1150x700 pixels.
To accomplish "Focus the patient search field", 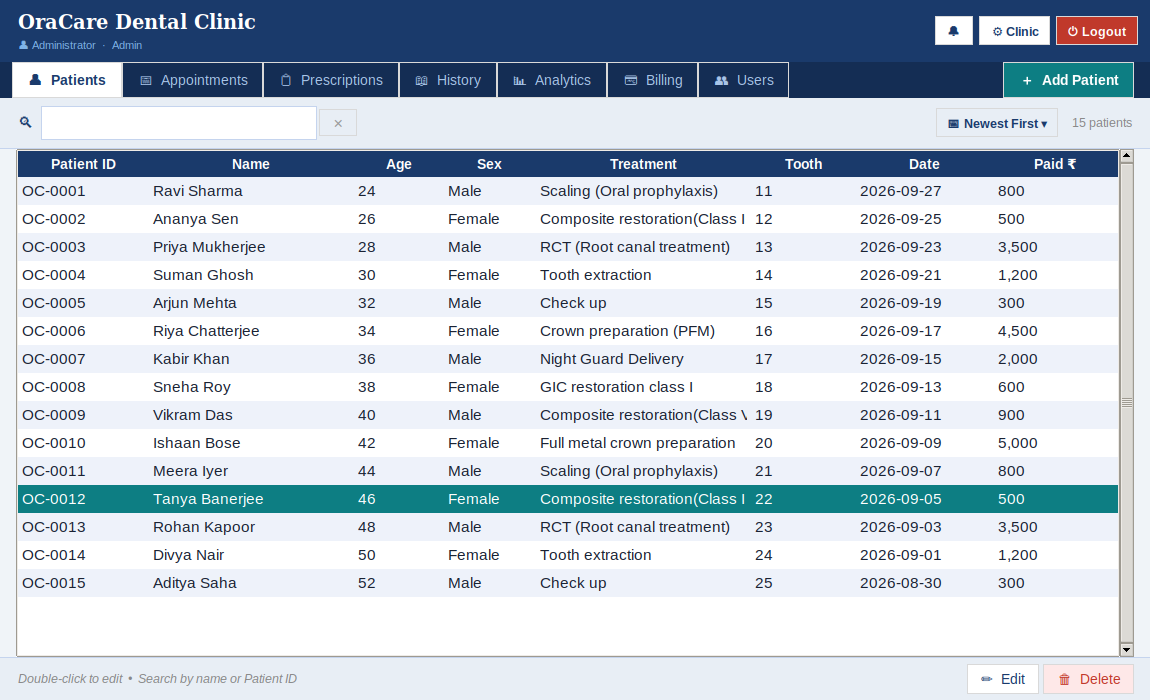I will [179, 123].
